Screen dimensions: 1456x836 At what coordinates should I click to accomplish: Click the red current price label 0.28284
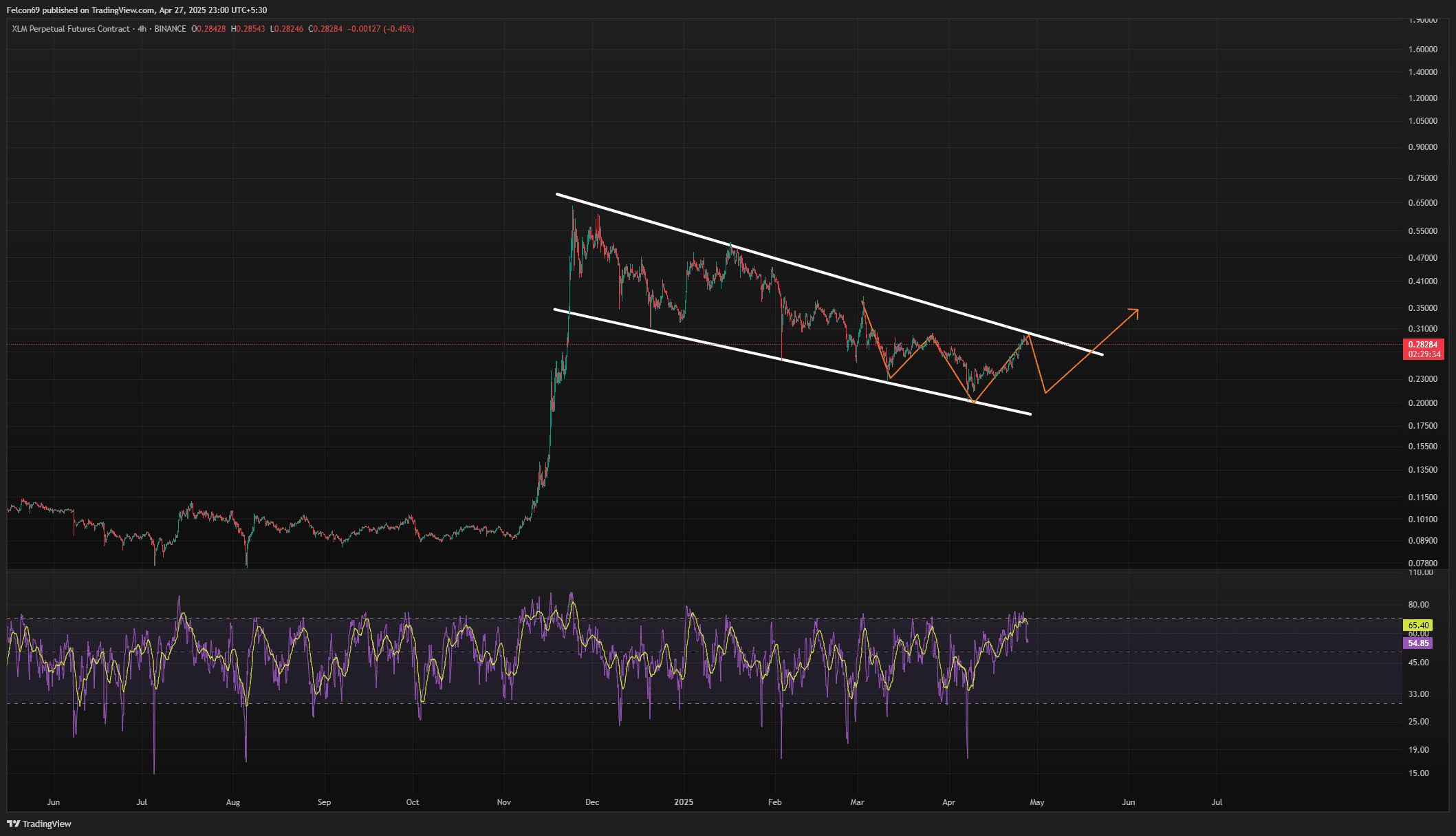point(1422,345)
